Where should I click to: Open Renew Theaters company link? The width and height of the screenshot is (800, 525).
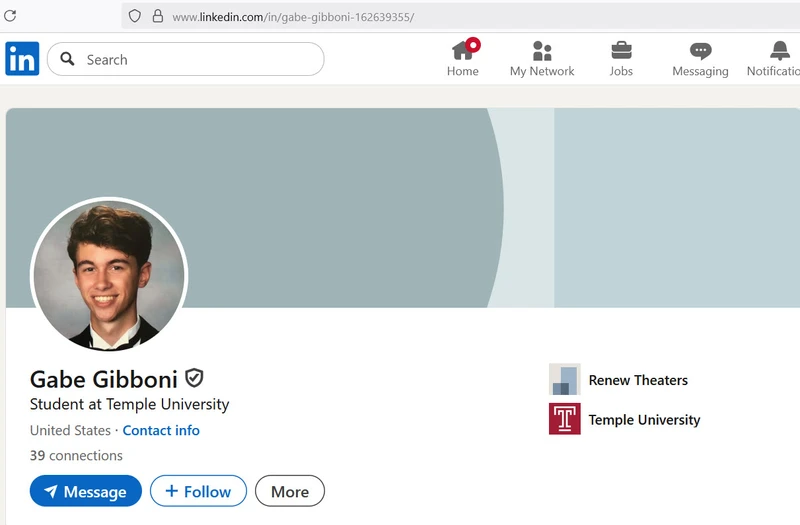(x=638, y=380)
